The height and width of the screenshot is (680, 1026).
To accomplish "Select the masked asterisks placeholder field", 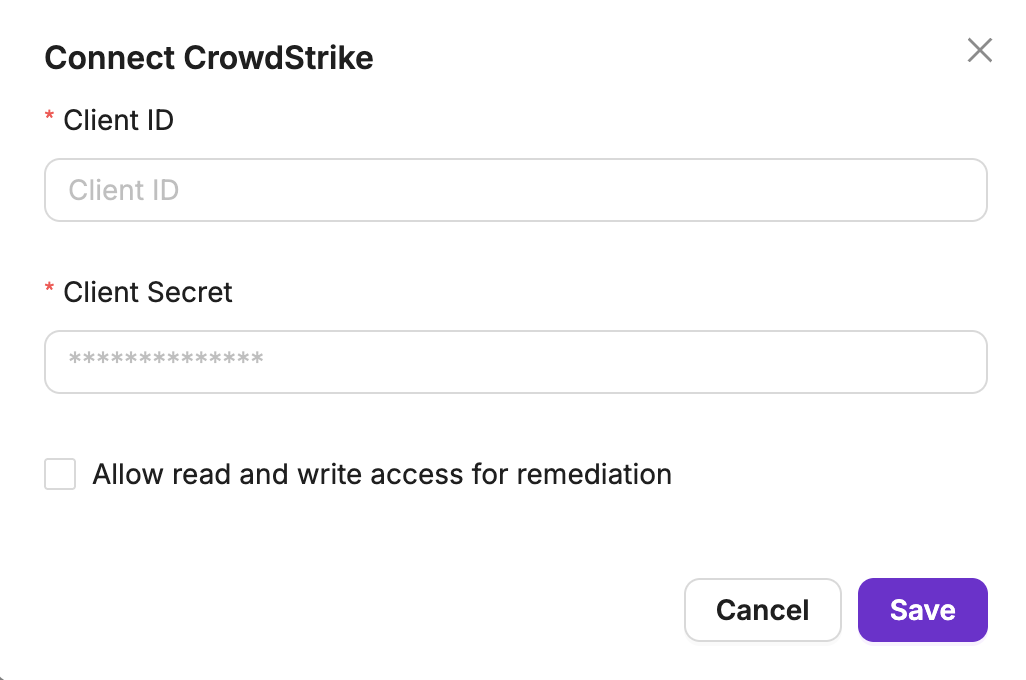I will [x=515, y=362].
